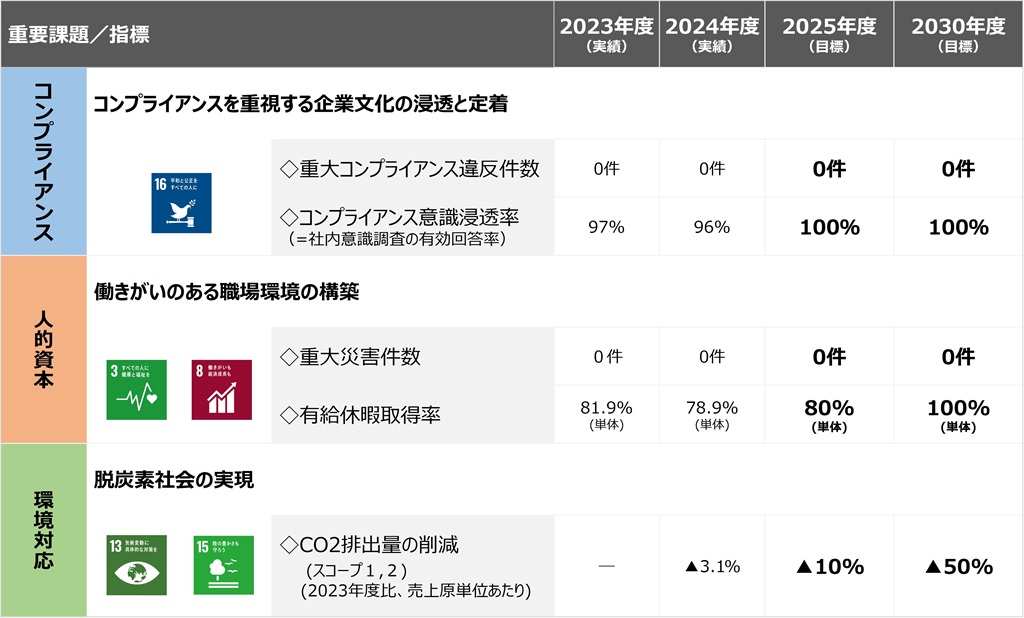The image size is (1024, 618).
Task: Click the ▲50% target for 2030
Action: pos(958,567)
